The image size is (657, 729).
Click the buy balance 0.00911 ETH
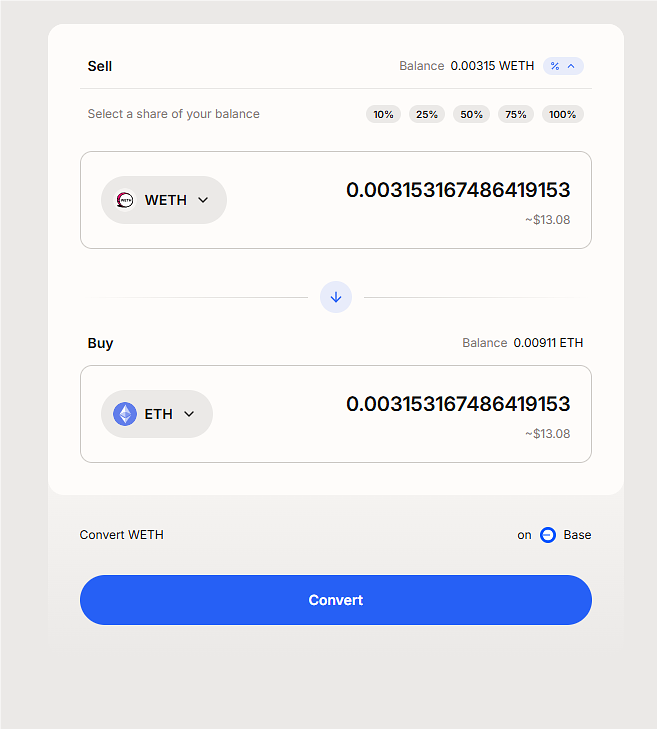click(x=548, y=343)
